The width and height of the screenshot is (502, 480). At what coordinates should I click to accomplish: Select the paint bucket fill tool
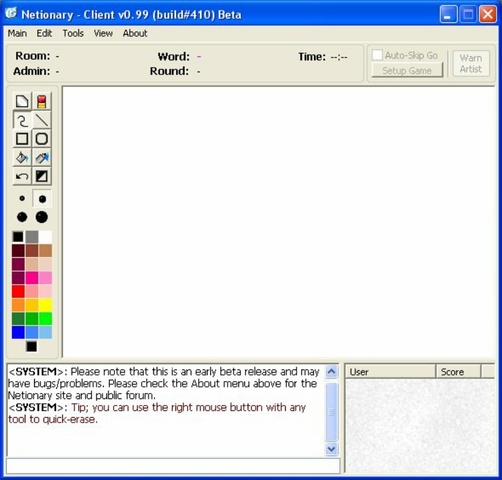pyautogui.click(x=22, y=158)
